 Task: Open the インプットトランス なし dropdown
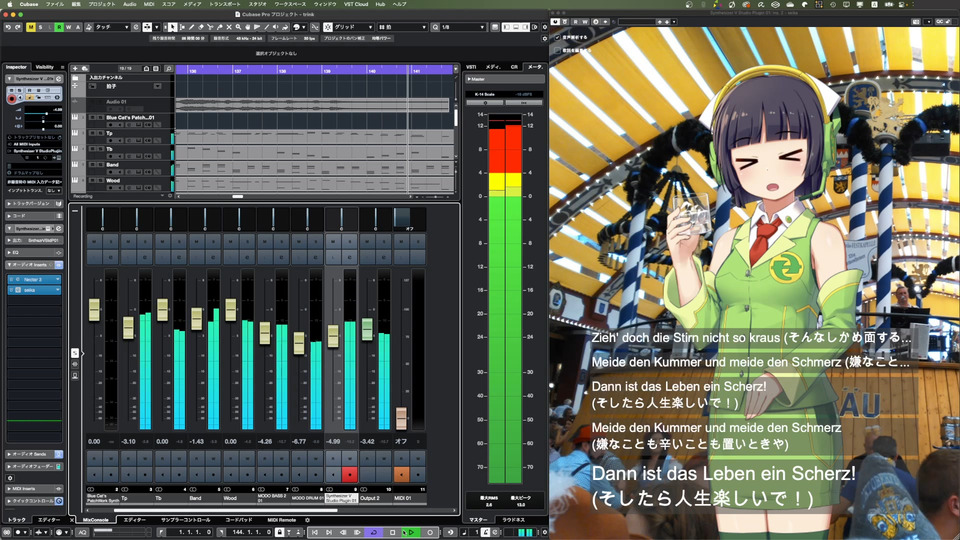point(54,190)
